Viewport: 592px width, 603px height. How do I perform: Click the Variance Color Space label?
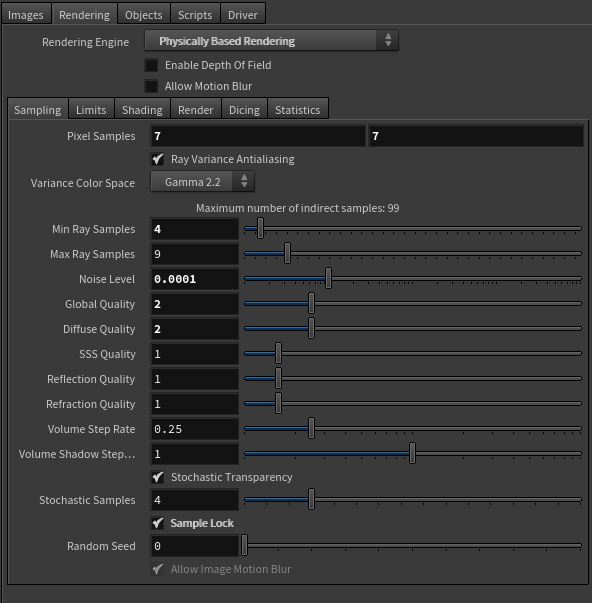[x=83, y=183]
